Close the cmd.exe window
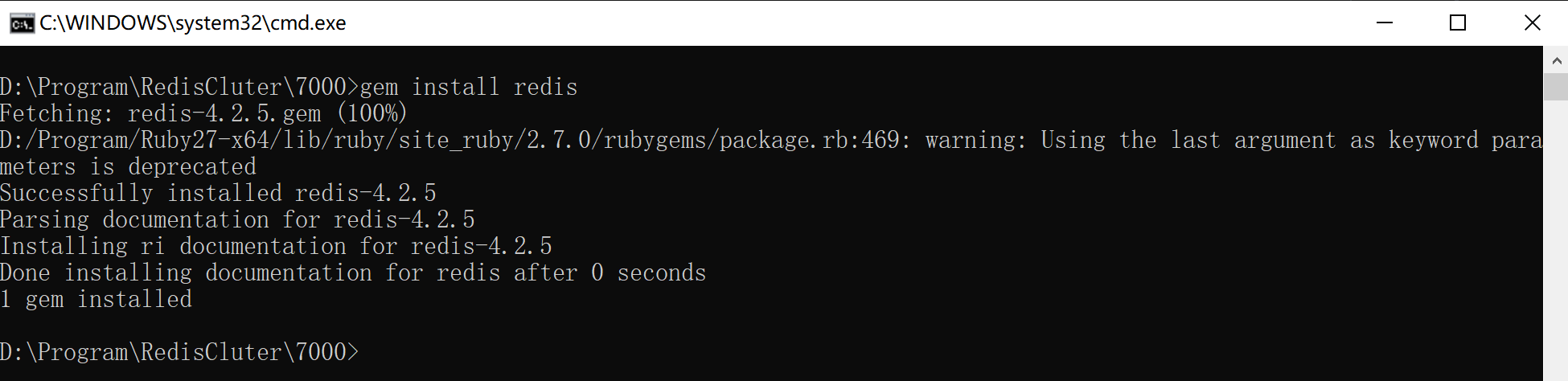The height and width of the screenshot is (381, 1568). click(x=1532, y=23)
